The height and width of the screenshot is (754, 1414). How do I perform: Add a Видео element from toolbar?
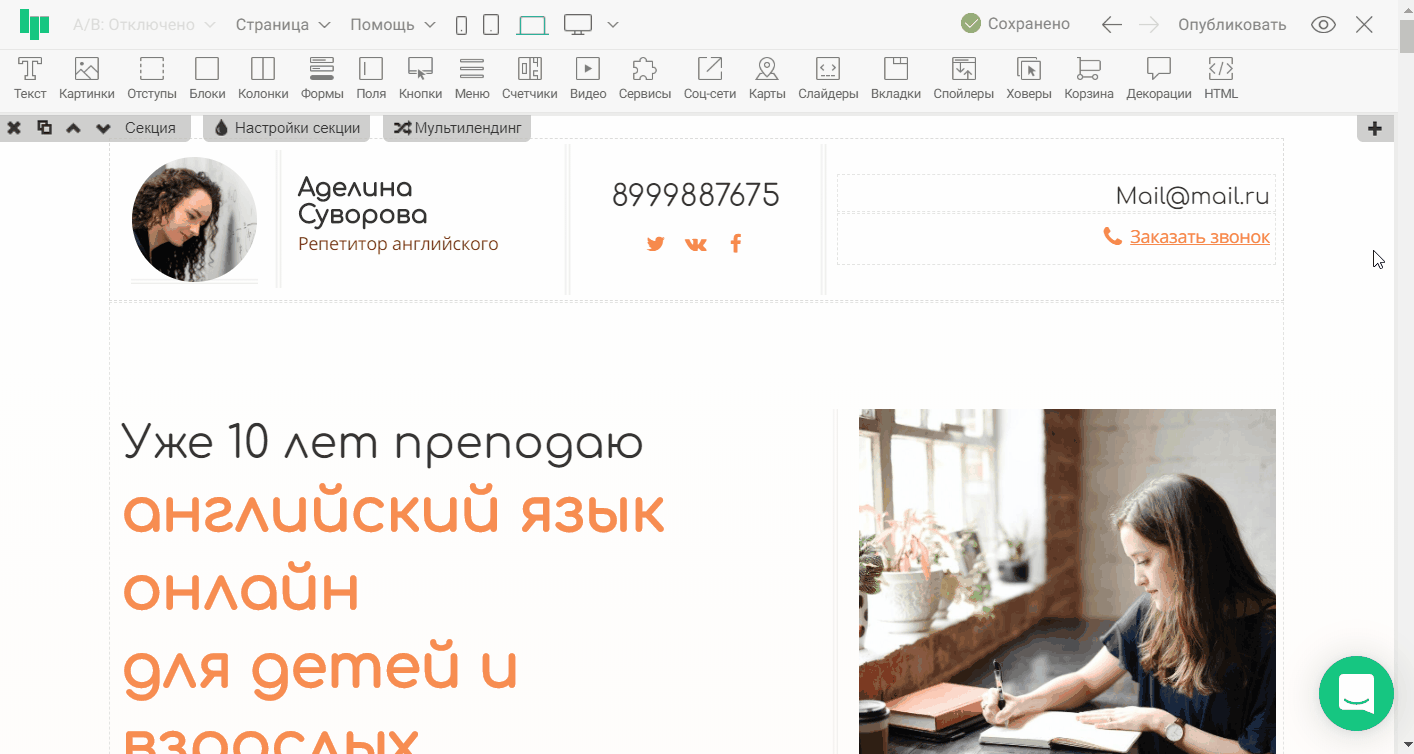pos(588,78)
